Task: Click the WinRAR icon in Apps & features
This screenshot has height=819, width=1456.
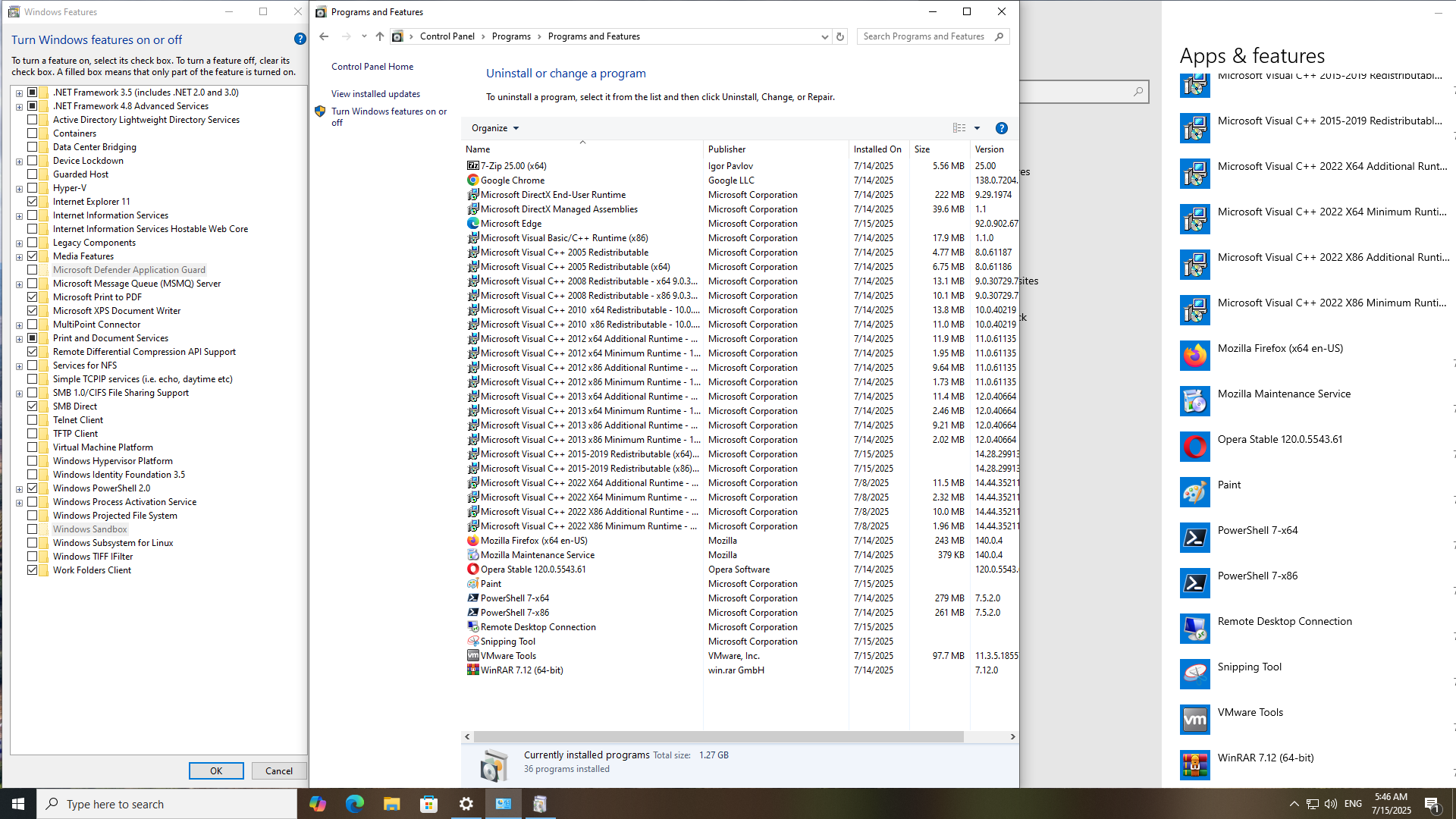Action: pos(1195,765)
